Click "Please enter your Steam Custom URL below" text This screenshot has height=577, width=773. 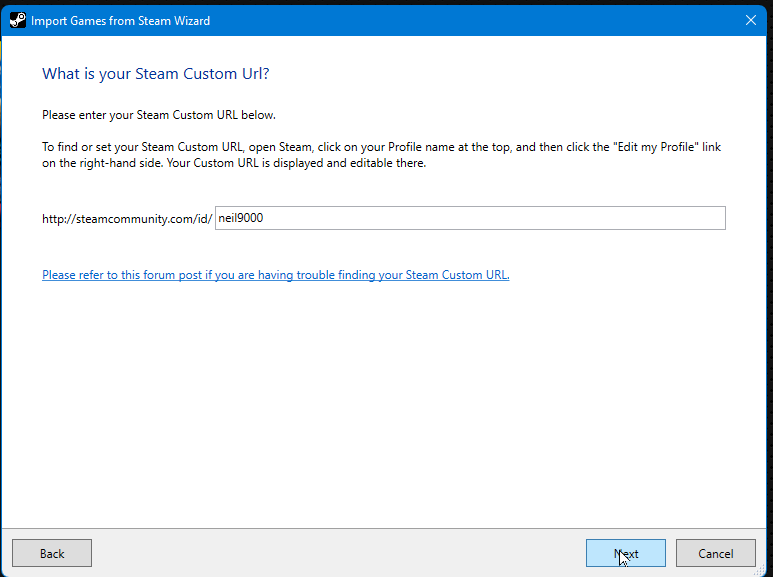point(159,115)
